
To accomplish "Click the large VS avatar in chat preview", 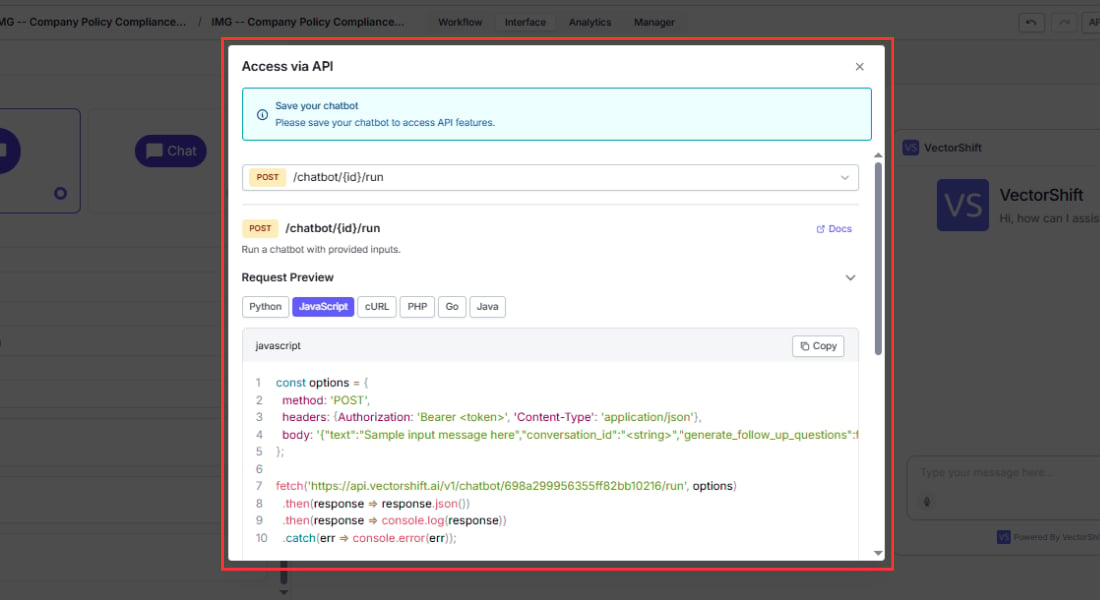I will (x=962, y=205).
